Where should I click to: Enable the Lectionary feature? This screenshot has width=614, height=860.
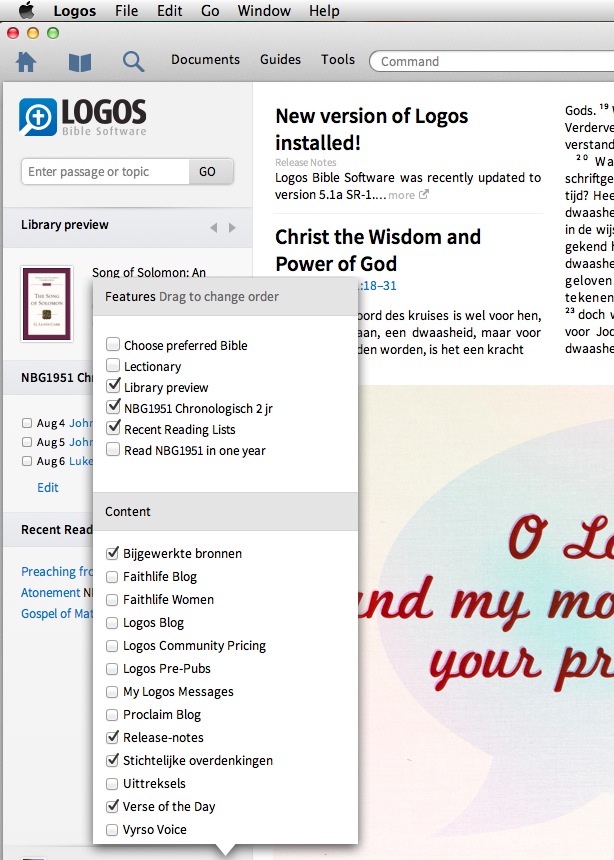tap(112, 365)
